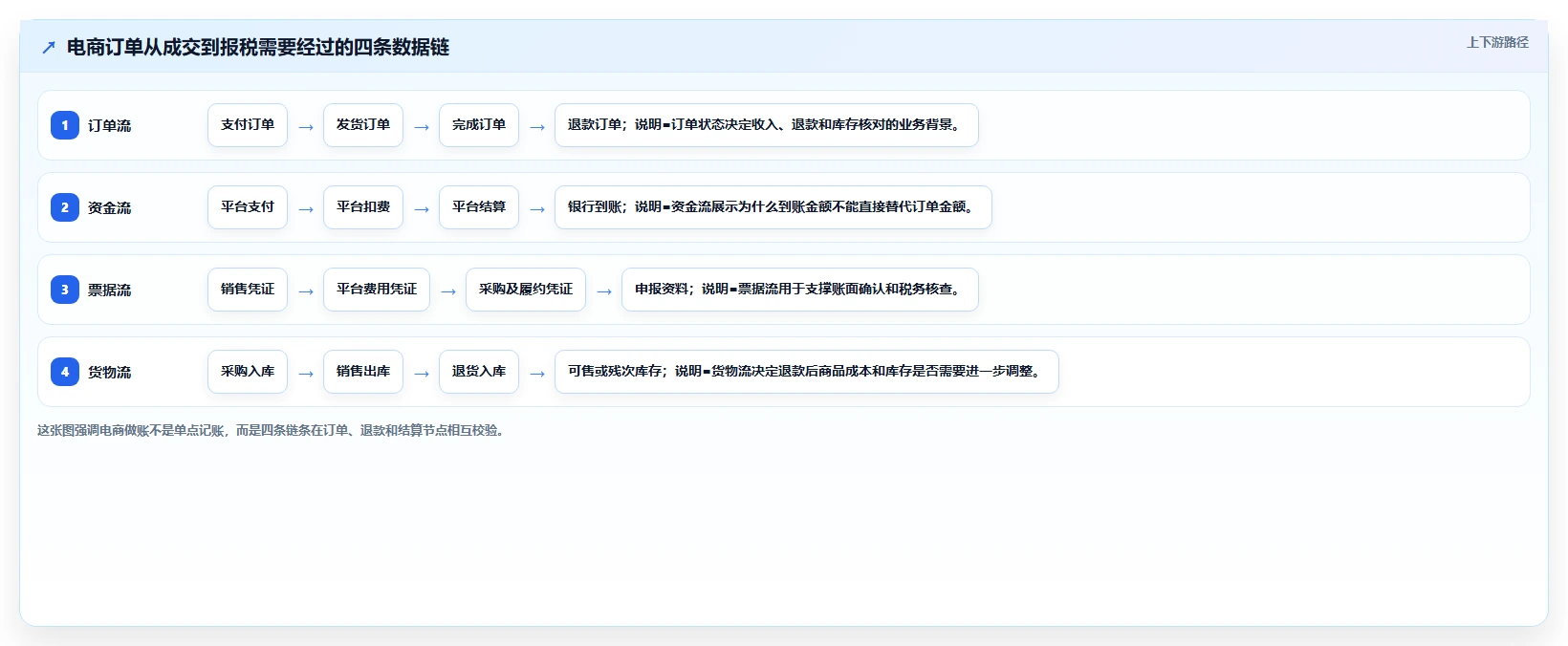Image resolution: width=1568 pixels, height=646 pixels.
Task: Click the arrow after 采购及履约凭证
Action: [x=604, y=291]
